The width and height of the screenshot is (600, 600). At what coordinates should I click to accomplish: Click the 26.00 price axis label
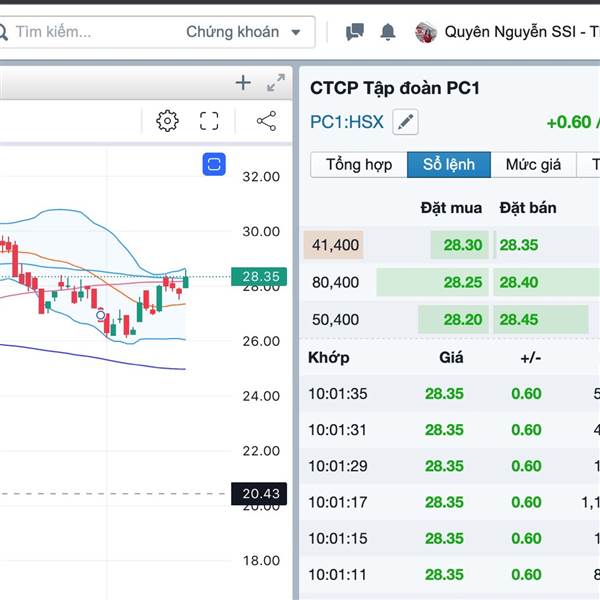click(261, 341)
